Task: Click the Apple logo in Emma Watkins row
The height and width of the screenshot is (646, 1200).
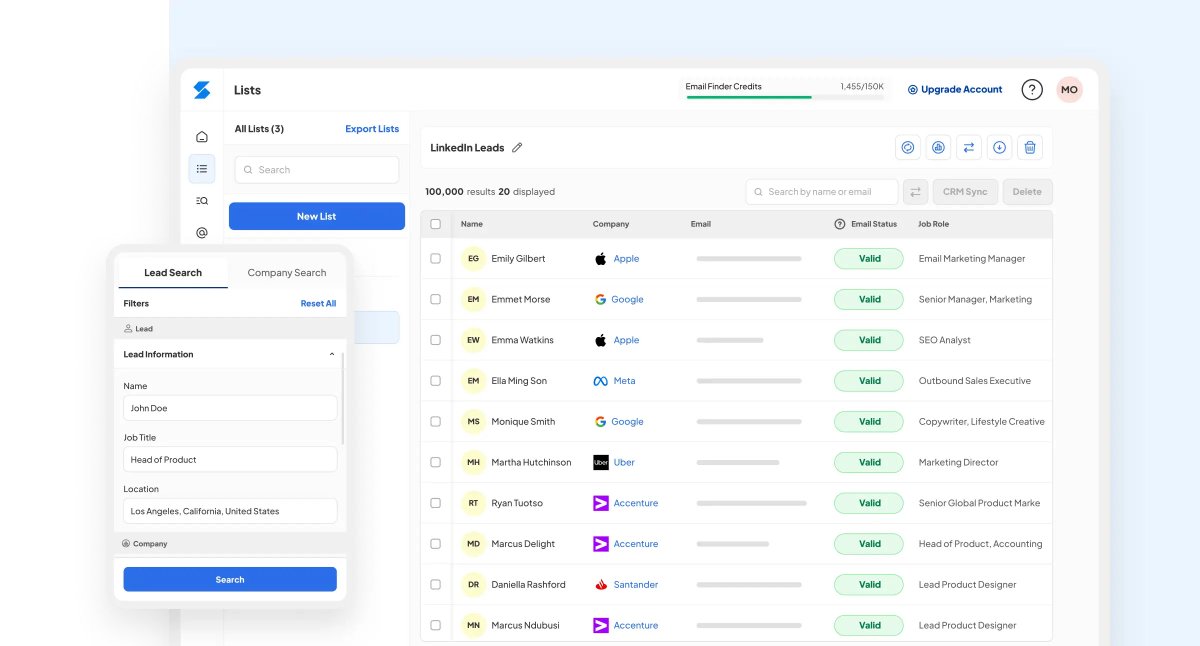Action: pyautogui.click(x=601, y=340)
